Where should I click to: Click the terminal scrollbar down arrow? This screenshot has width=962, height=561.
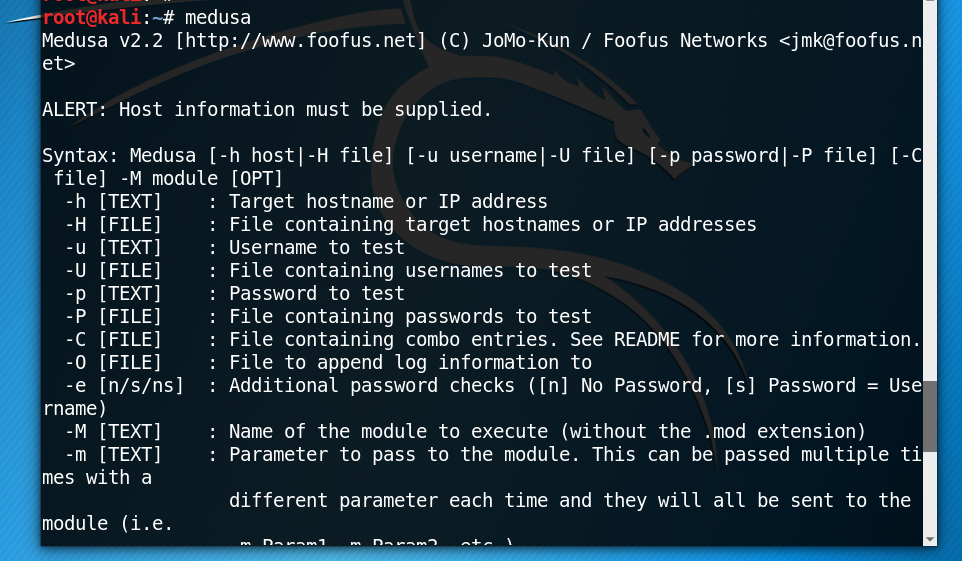point(929,539)
